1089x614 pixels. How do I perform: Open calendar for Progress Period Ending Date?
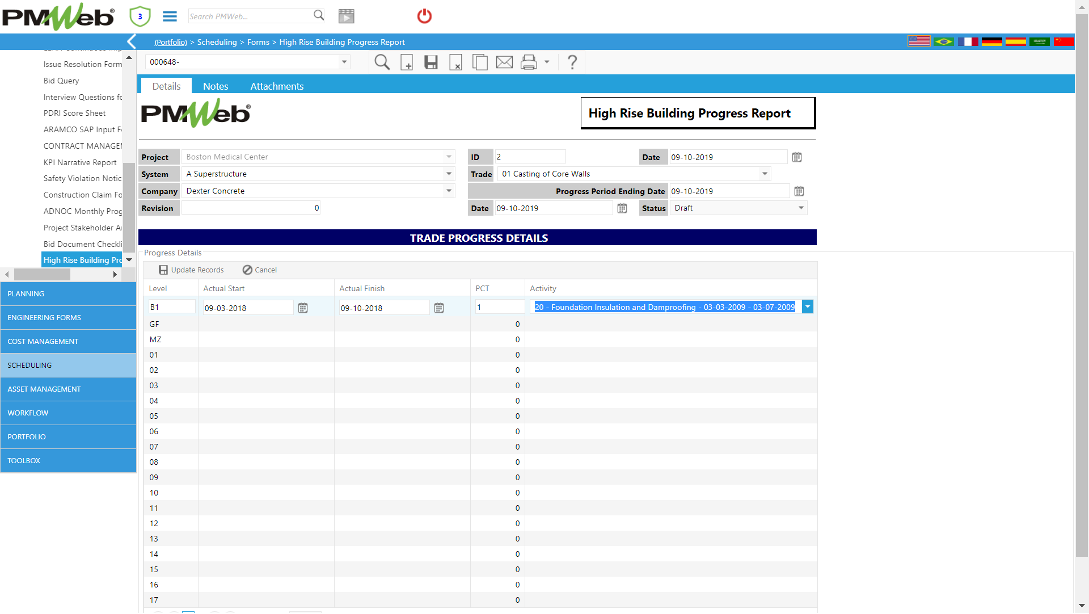pos(799,191)
